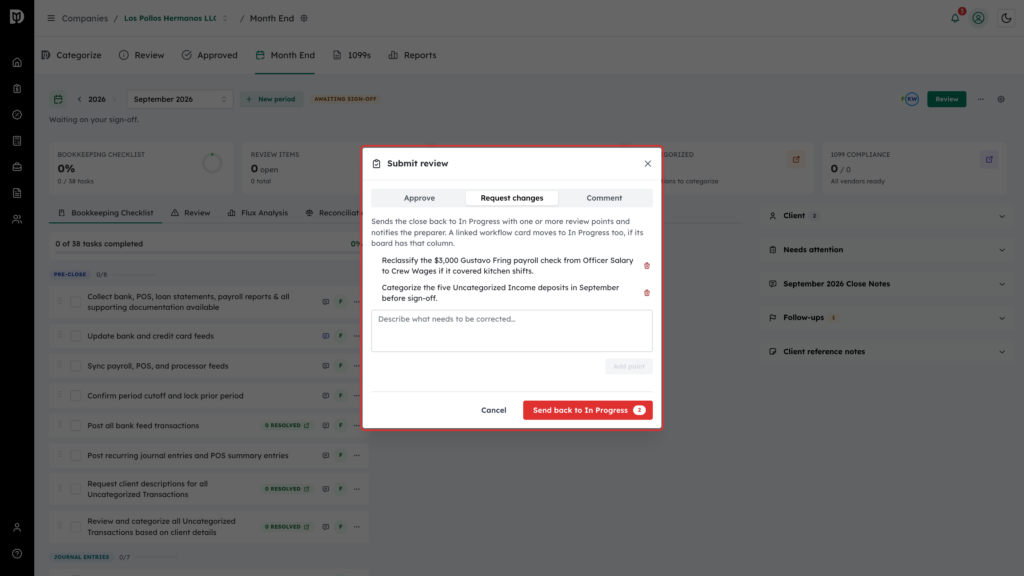Open the September 2026 period dropdown

[180, 99]
